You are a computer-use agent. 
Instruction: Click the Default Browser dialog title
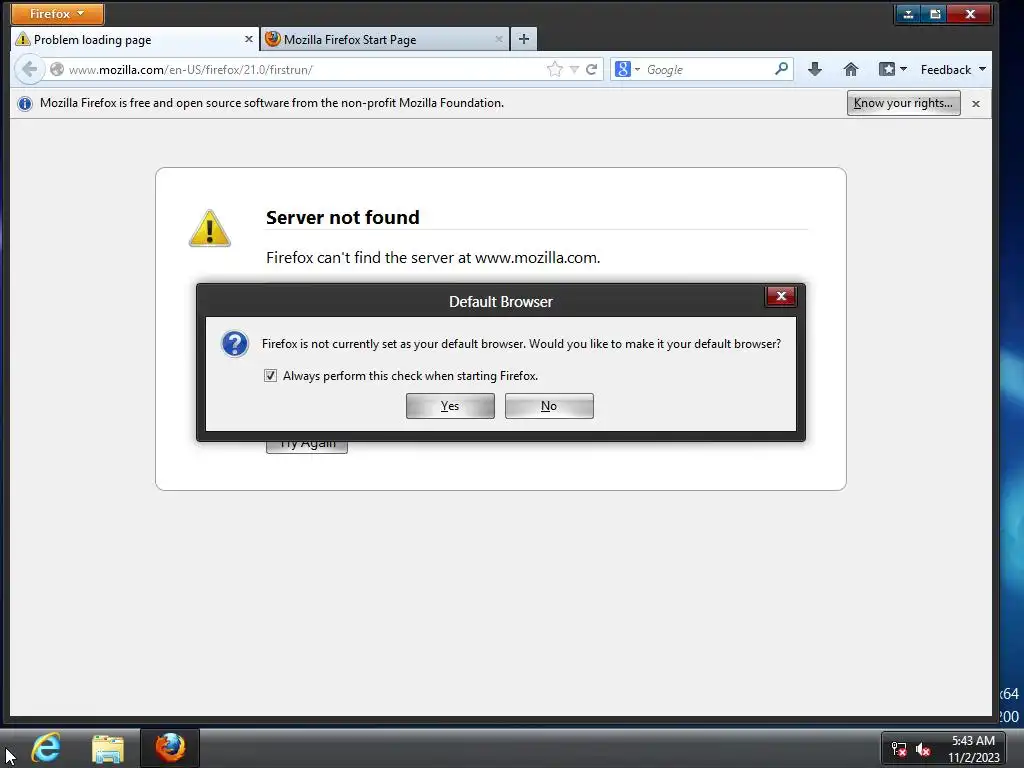point(501,302)
